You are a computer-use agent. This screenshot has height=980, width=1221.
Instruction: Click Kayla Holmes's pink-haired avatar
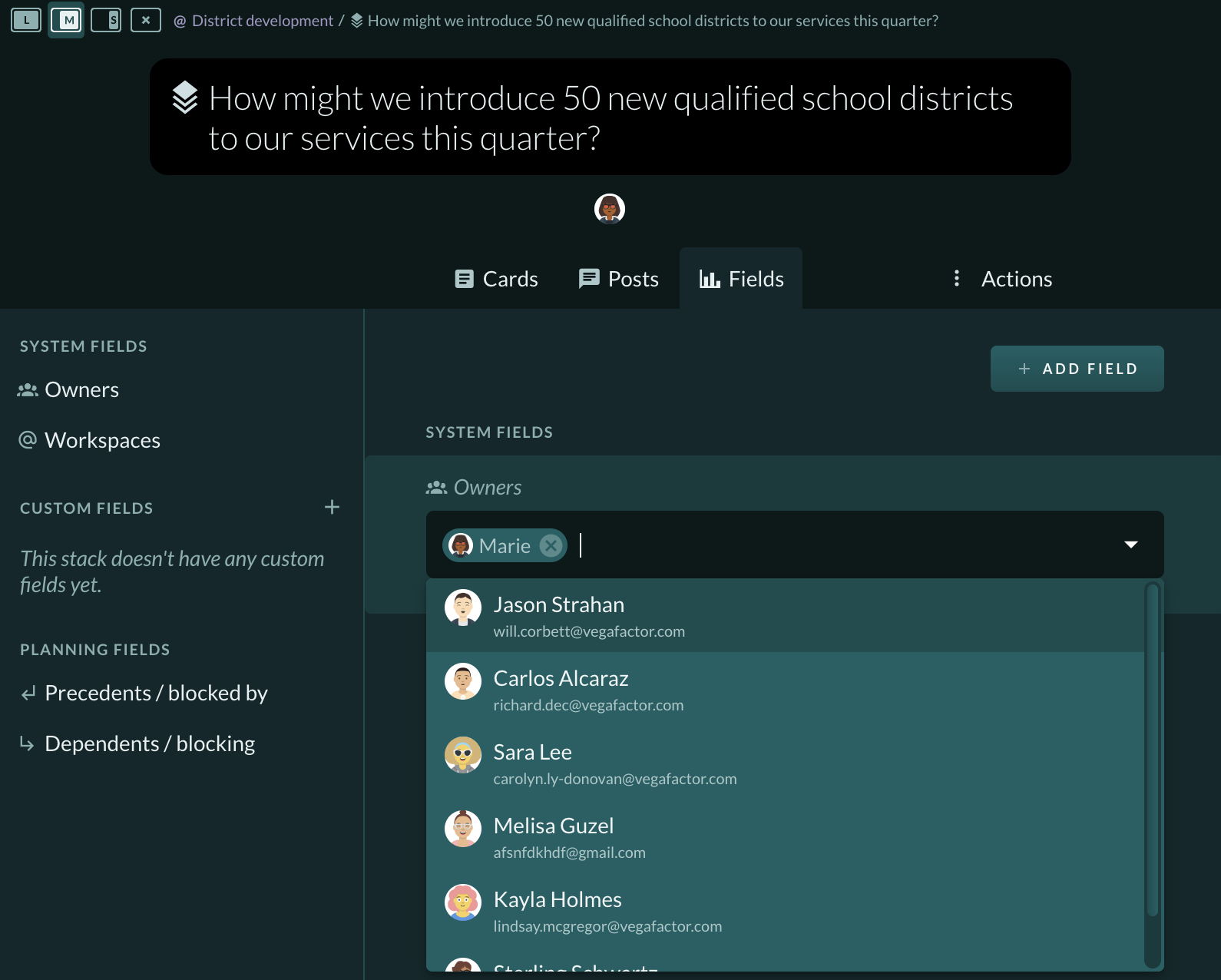[x=463, y=902]
